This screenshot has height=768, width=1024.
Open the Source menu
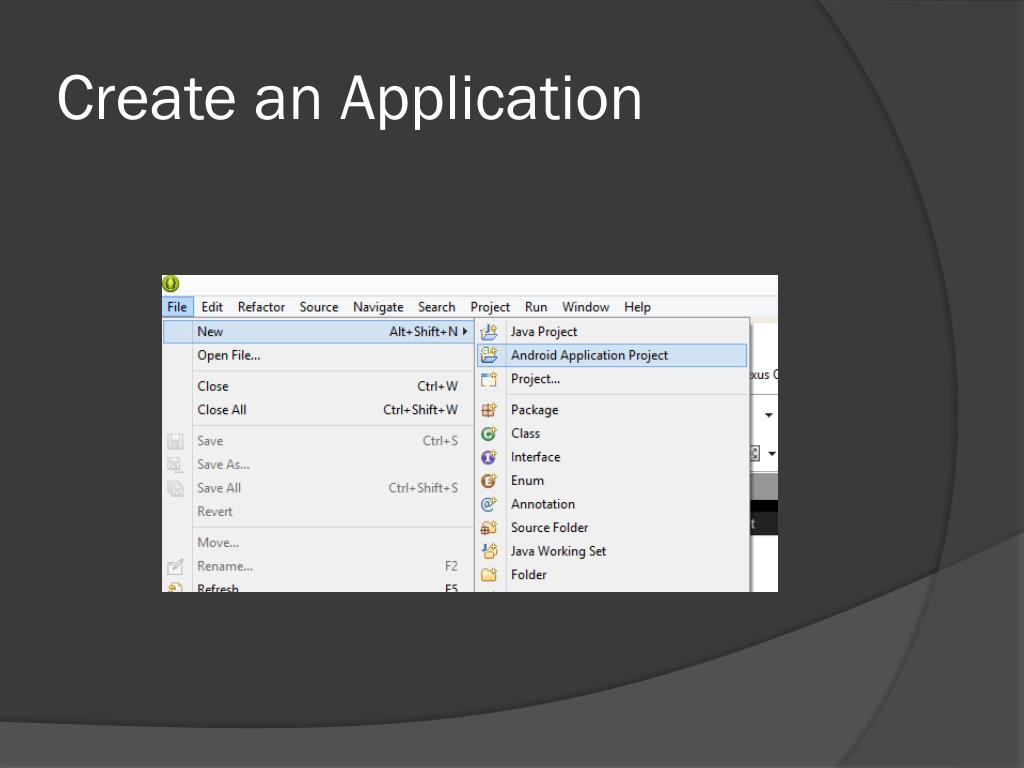pos(319,307)
